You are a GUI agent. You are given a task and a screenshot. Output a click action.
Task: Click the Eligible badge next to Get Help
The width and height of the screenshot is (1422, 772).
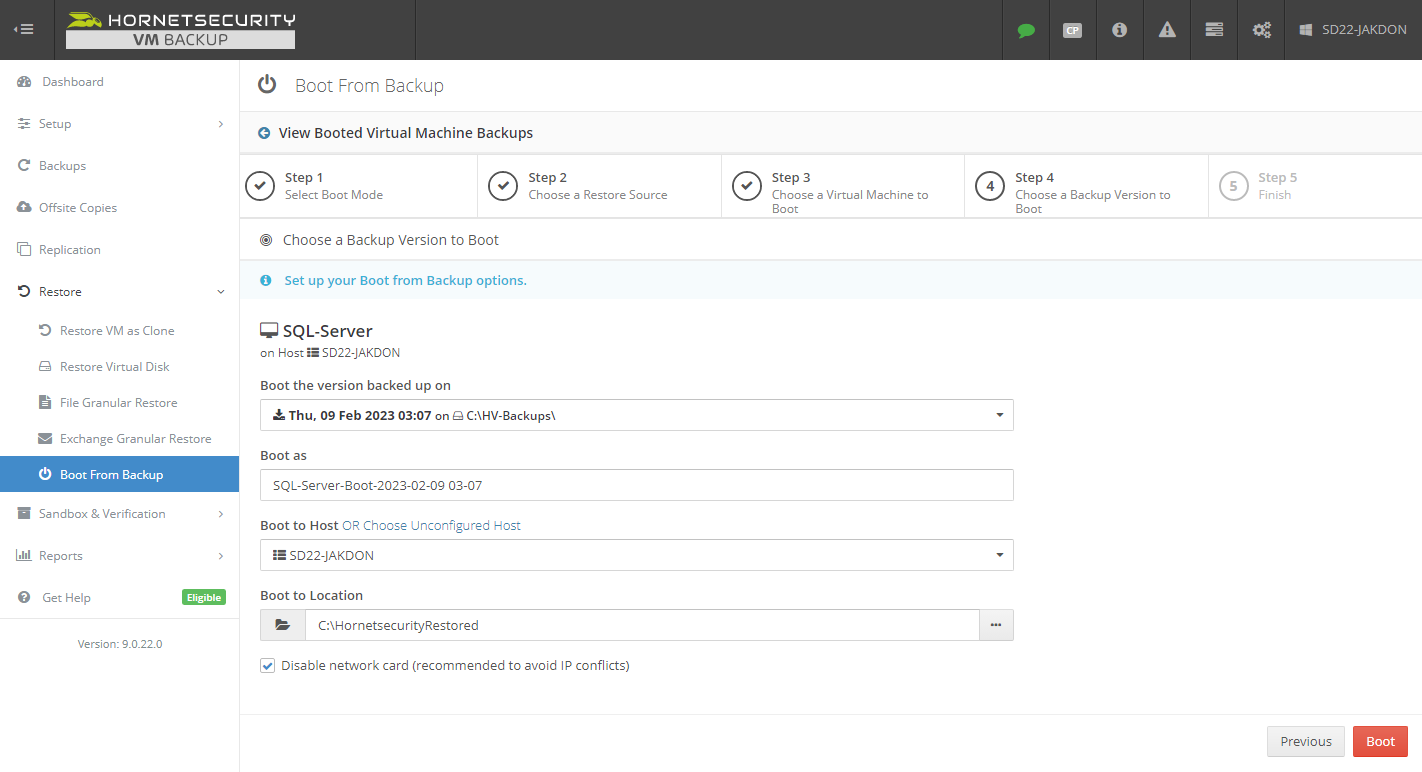coord(203,597)
